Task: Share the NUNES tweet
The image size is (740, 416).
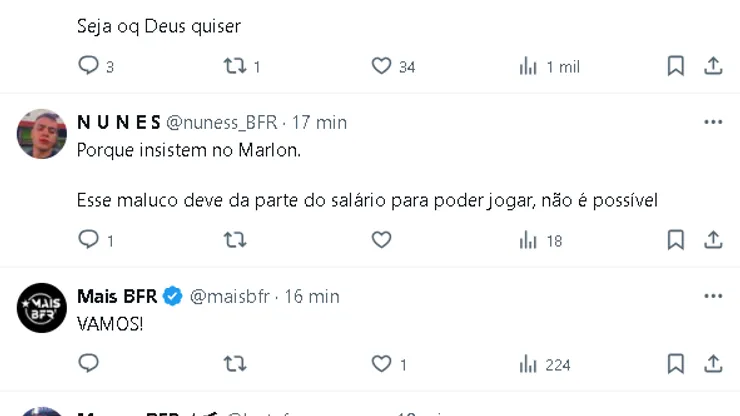Action: click(713, 240)
